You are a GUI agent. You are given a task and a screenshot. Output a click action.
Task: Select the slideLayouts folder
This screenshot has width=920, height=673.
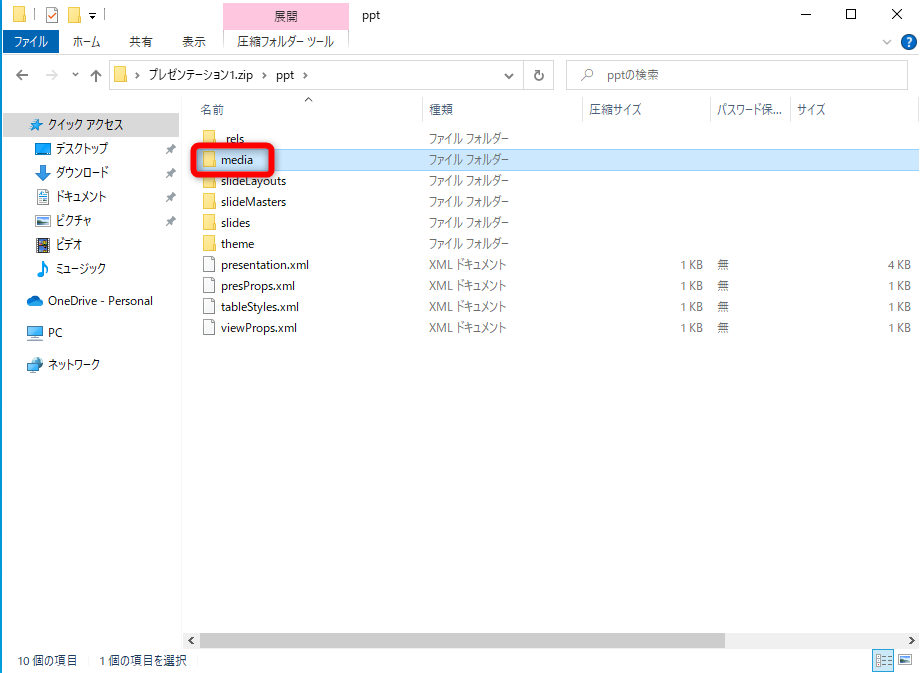[x=253, y=181]
